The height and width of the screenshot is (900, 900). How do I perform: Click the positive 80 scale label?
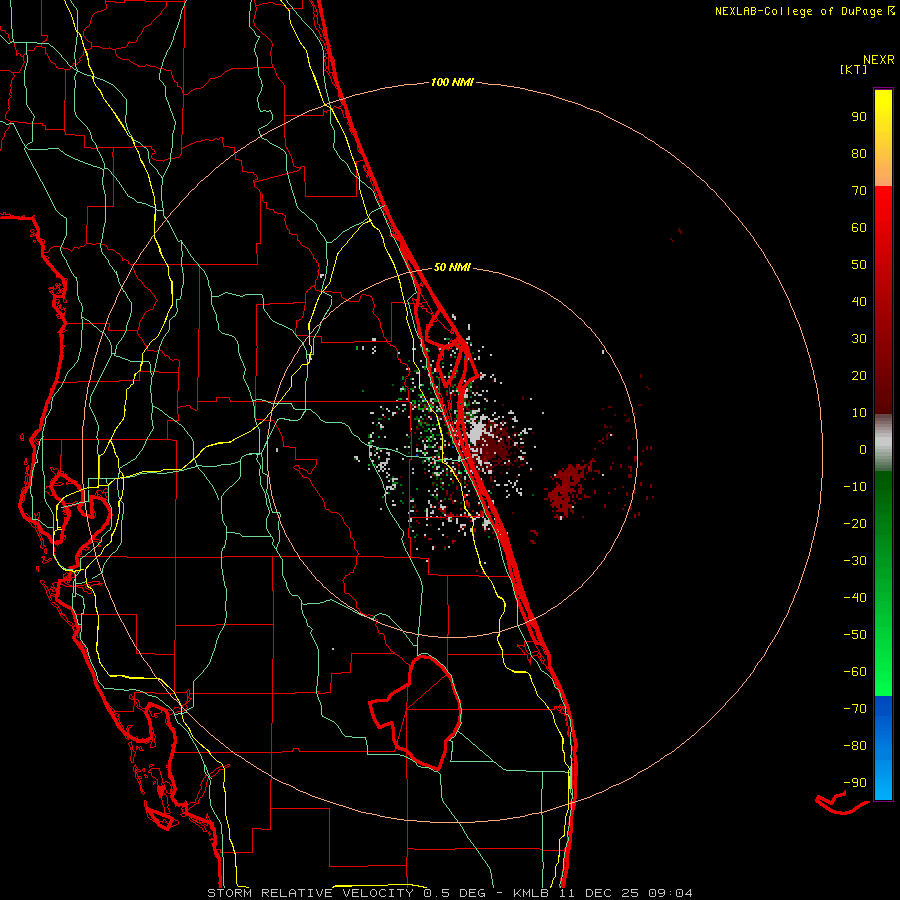[x=859, y=154]
